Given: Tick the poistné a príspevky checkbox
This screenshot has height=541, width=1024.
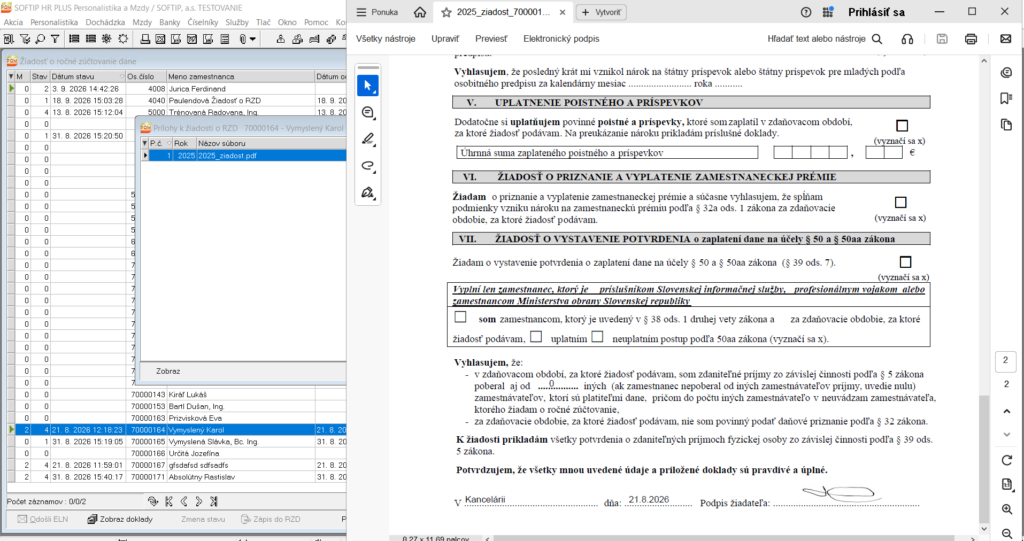Looking at the screenshot, I should coord(902,125).
